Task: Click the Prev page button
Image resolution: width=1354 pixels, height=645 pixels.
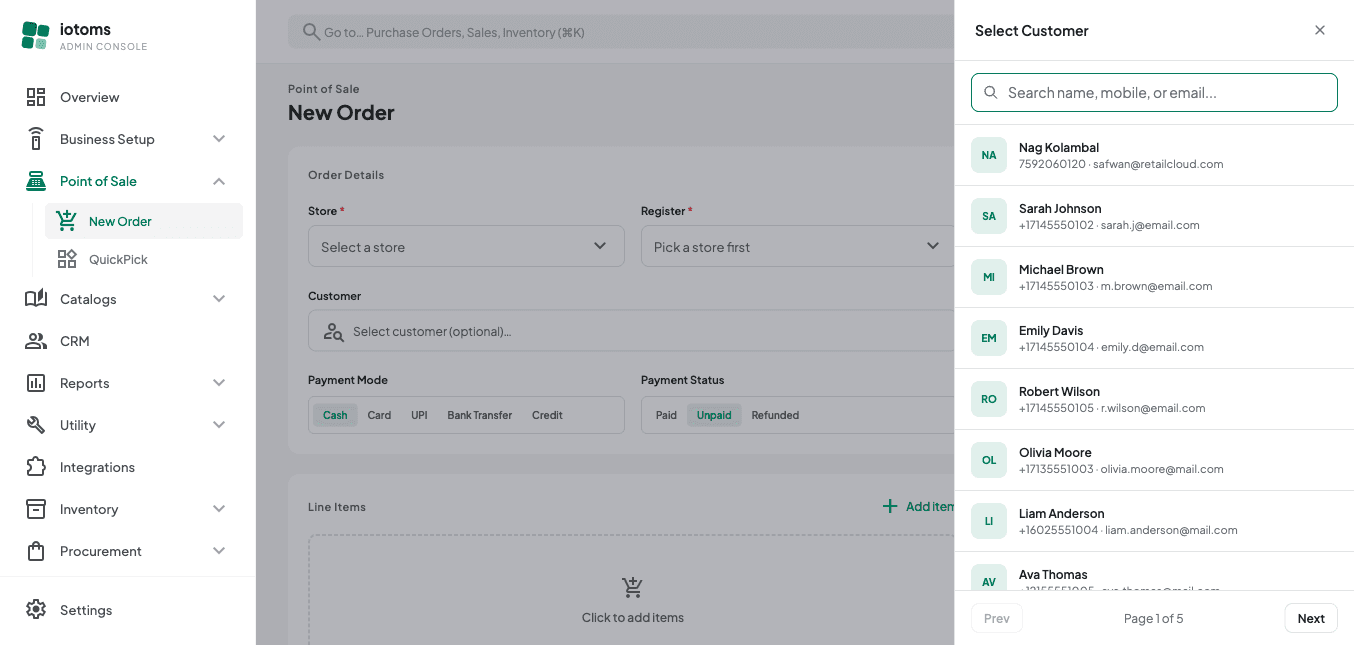Action: (997, 618)
